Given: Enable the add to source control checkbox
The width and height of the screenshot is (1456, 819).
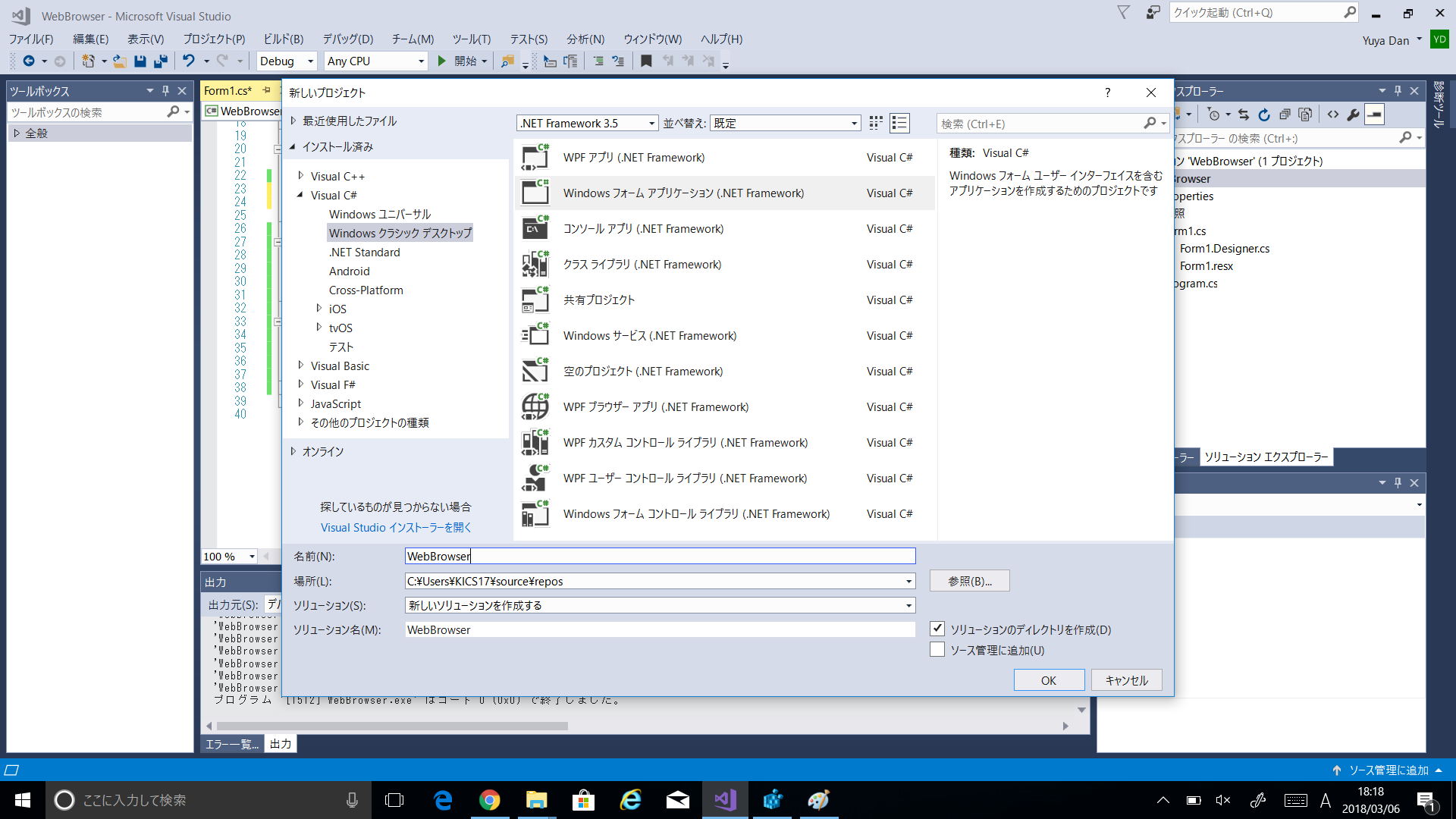Looking at the screenshot, I should 937,650.
